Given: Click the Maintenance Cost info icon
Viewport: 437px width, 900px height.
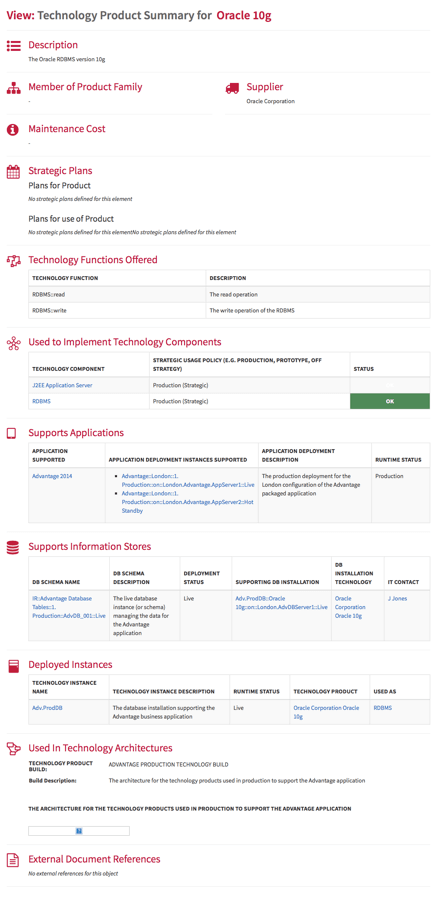Looking at the screenshot, I should [x=13, y=130].
